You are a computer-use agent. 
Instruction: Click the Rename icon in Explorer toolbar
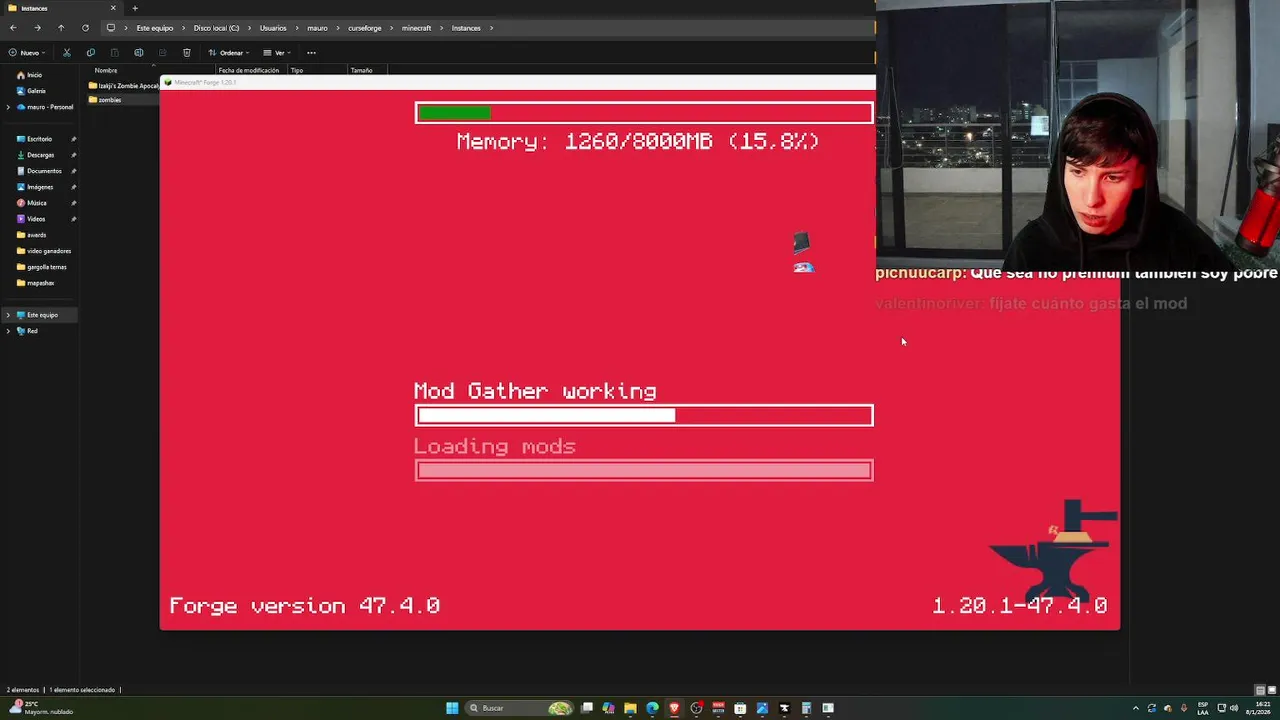coord(139,53)
